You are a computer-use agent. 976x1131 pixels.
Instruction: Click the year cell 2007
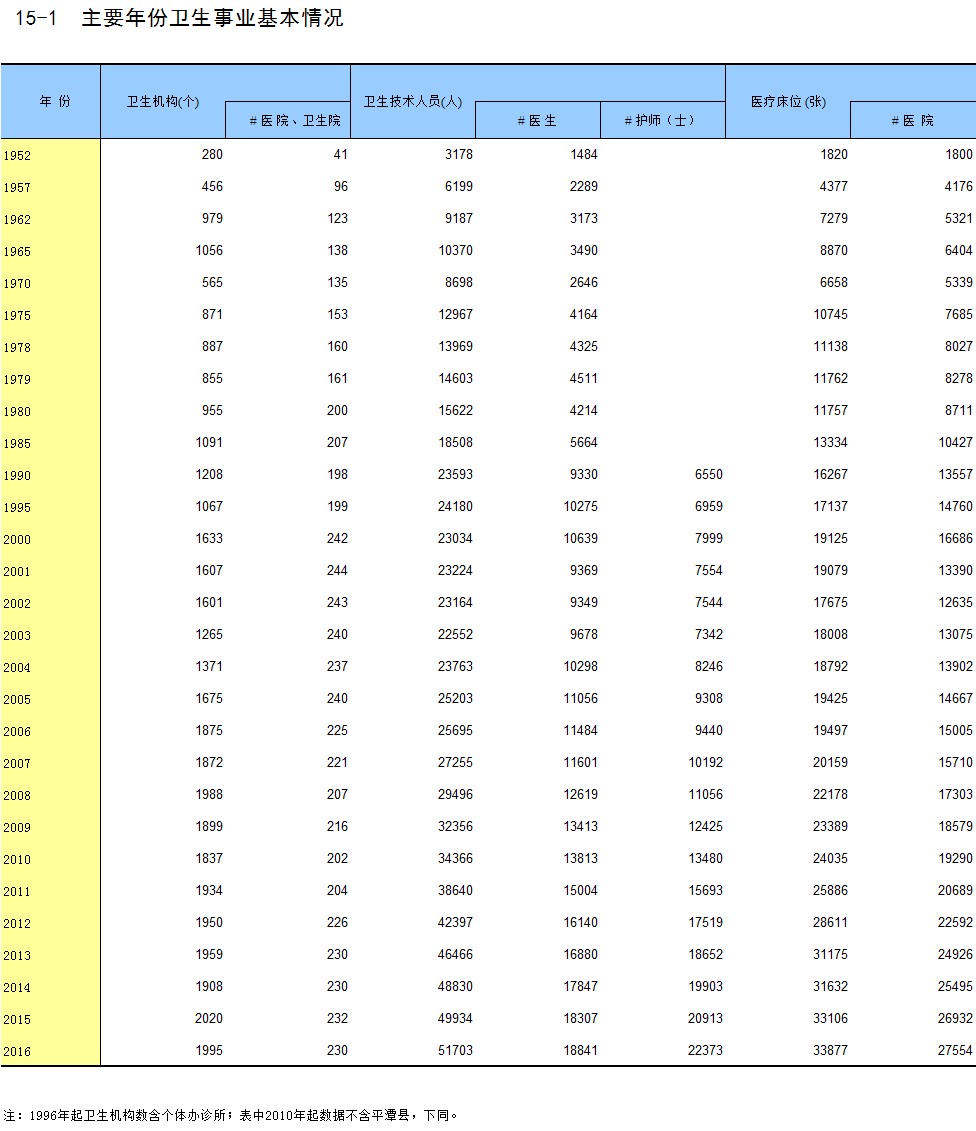17,763
